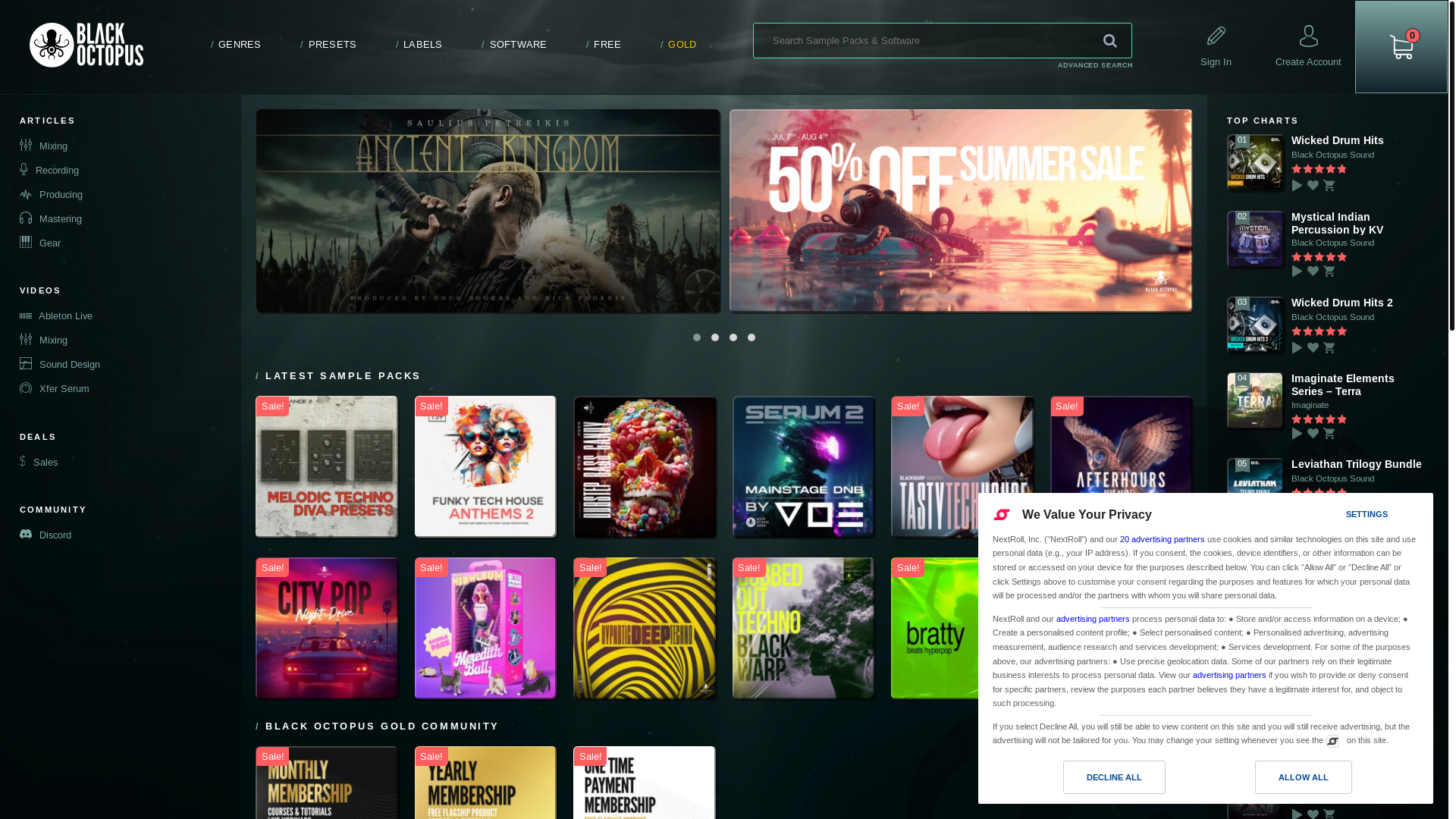This screenshot has width=1456, height=819.
Task: Add Wicked Drum Hits 2 to cart
Action: click(1329, 348)
